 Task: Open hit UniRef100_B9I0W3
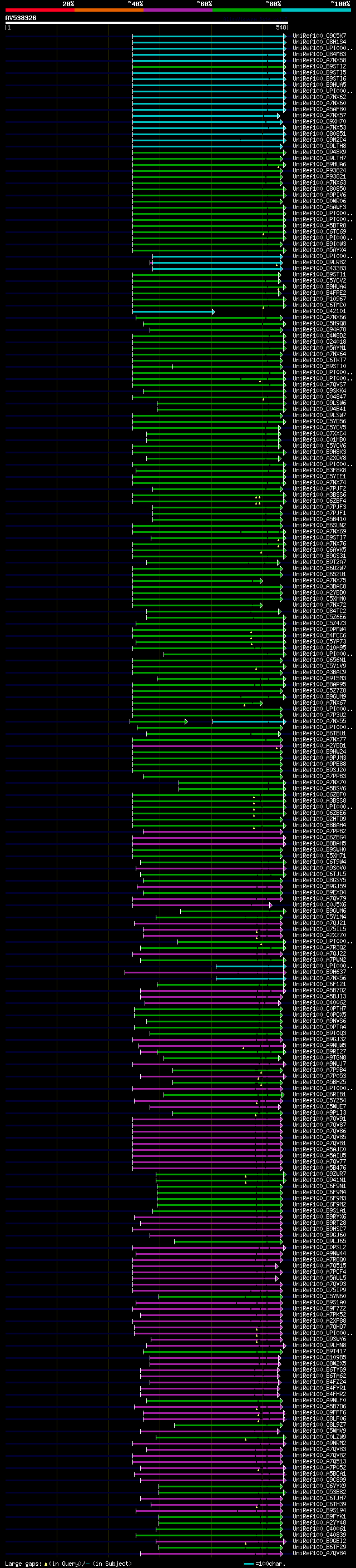(x=319, y=244)
